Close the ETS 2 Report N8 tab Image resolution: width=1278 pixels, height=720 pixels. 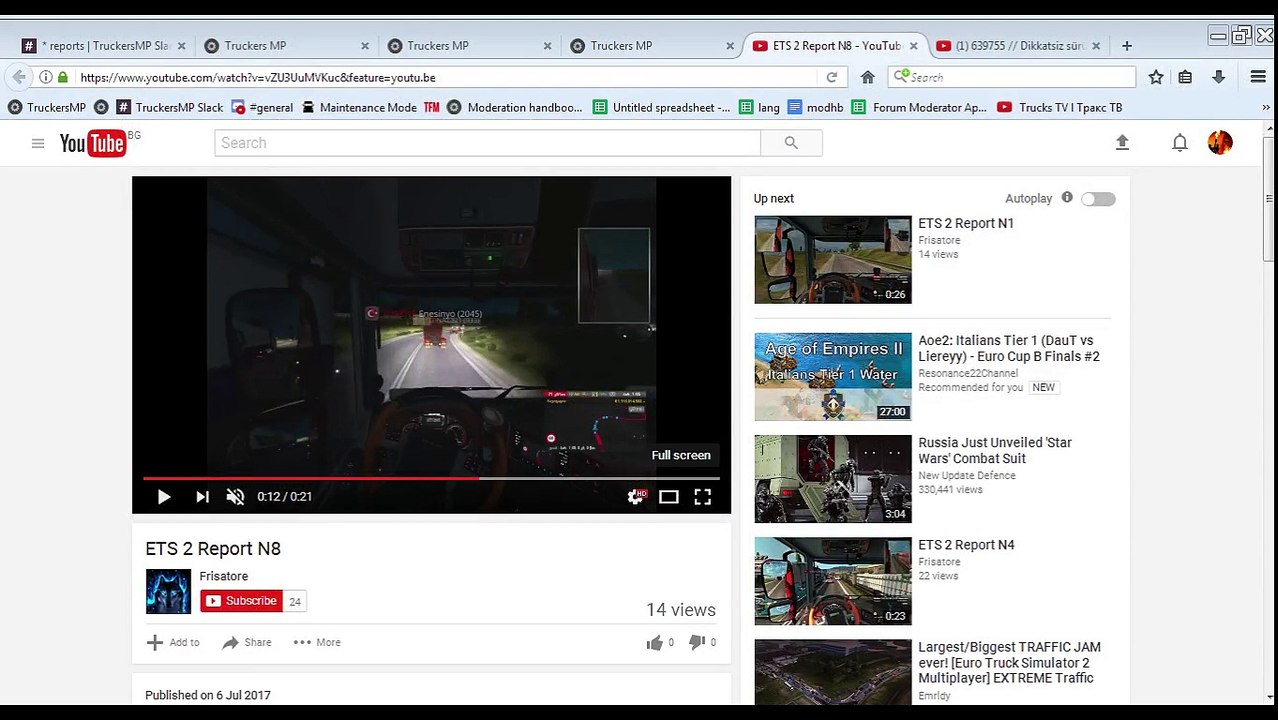(x=913, y=46)
